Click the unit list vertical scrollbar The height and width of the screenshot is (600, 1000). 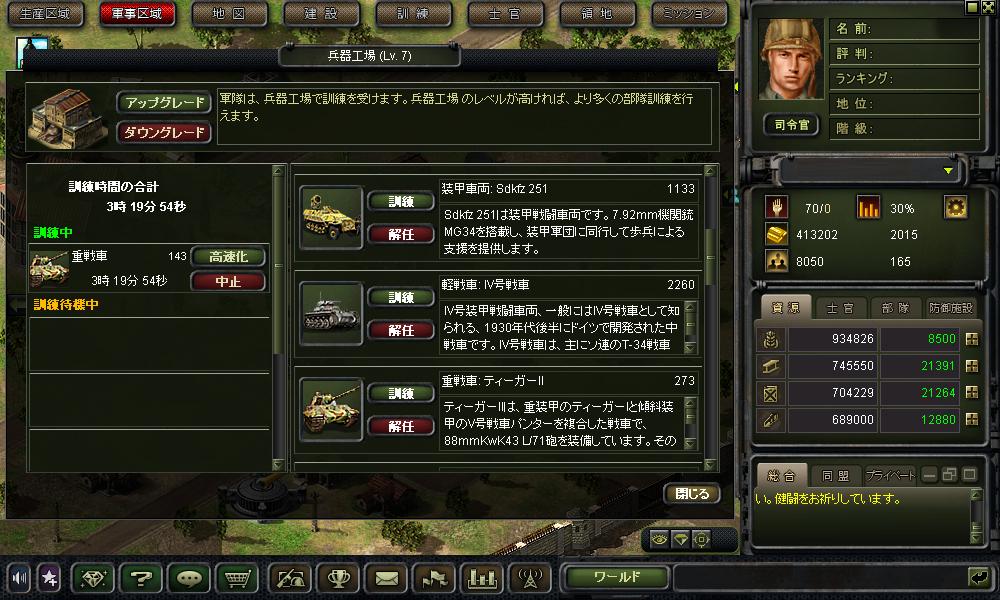(710, 317)
